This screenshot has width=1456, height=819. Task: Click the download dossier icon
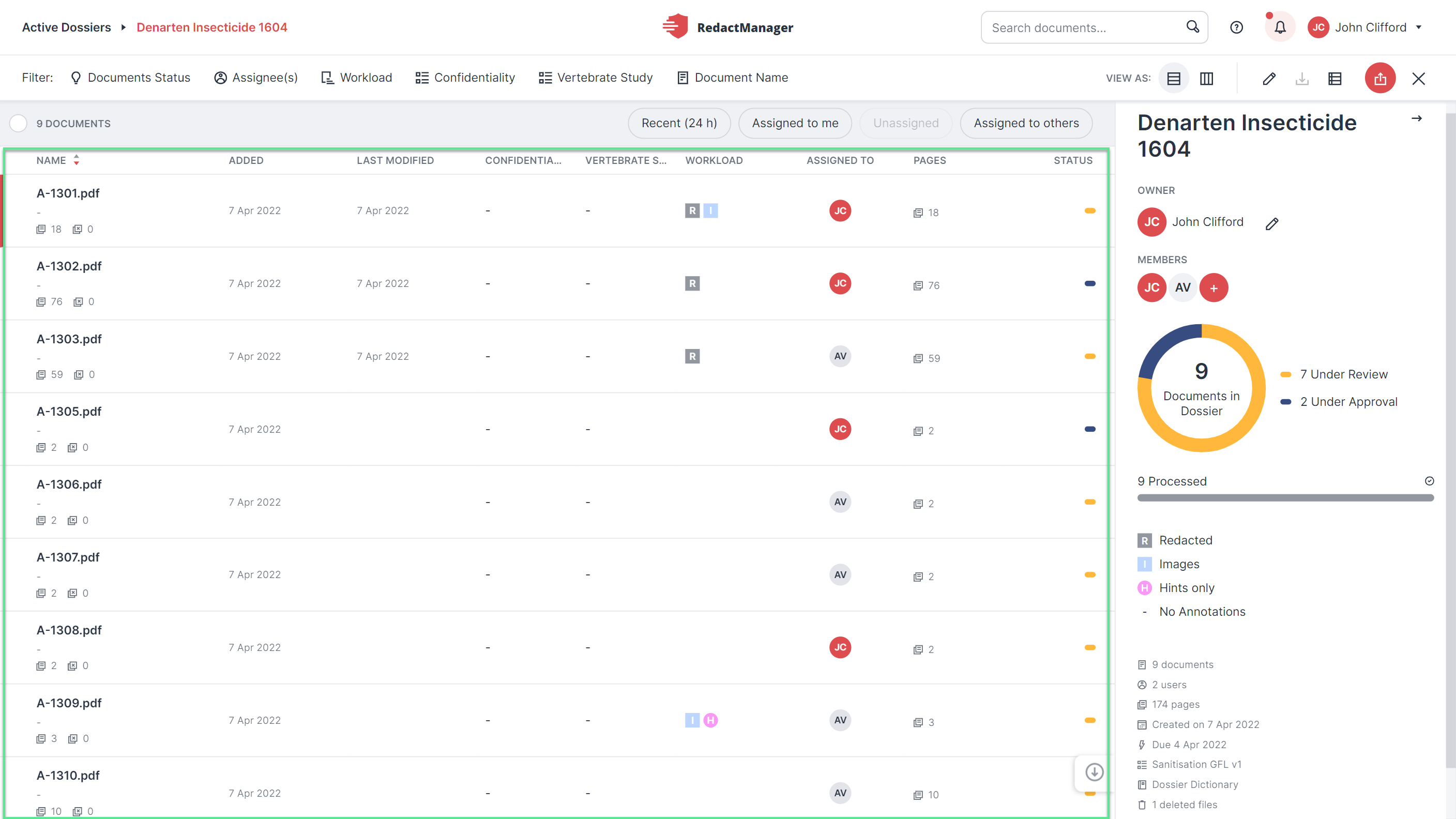(x=1302, y=79)
